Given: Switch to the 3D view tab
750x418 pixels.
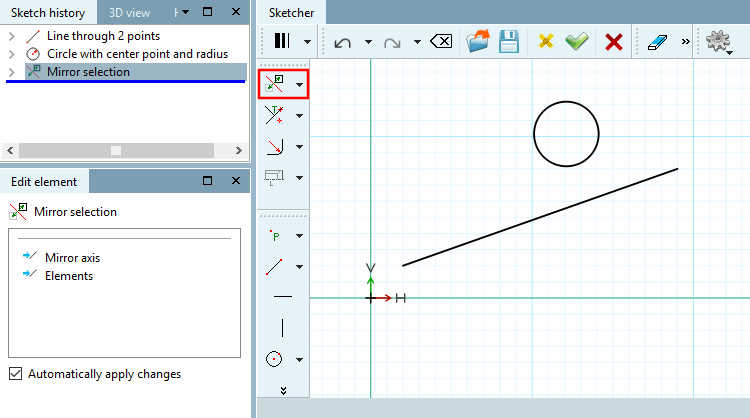Looking at the screenshot, I should click(129, 12).
